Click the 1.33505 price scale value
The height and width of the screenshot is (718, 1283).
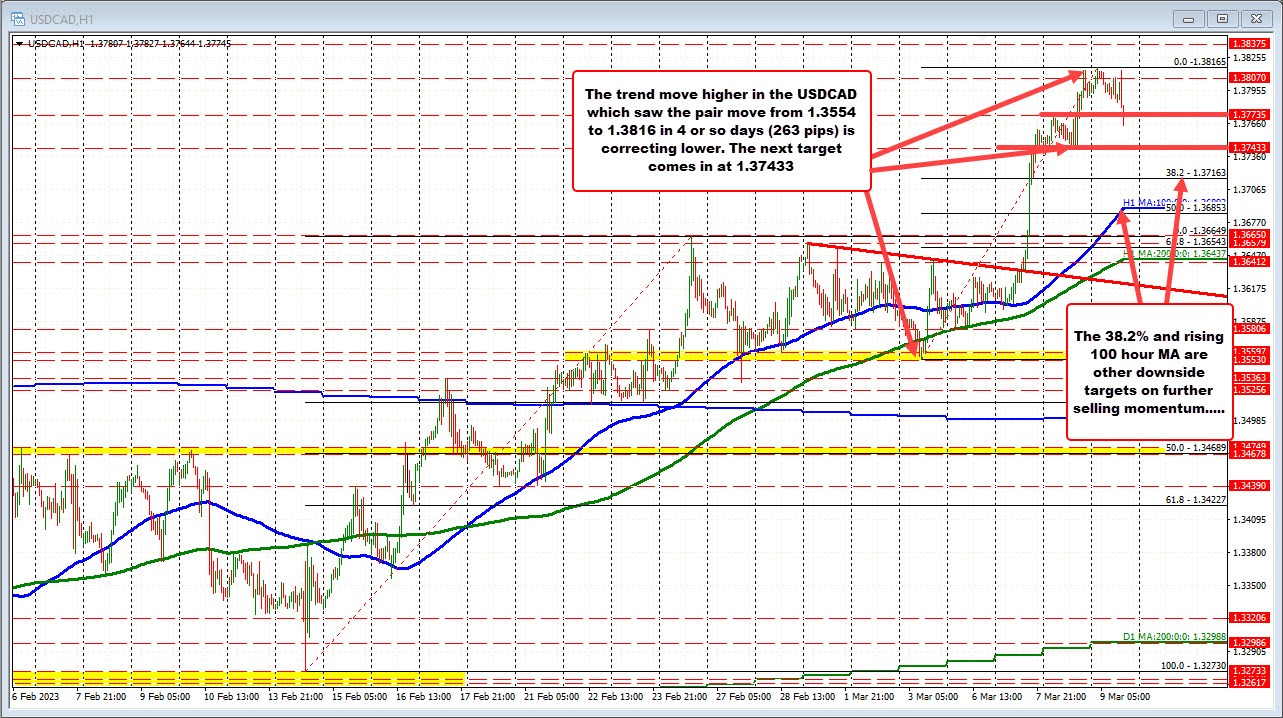[x=1249, y=586]
